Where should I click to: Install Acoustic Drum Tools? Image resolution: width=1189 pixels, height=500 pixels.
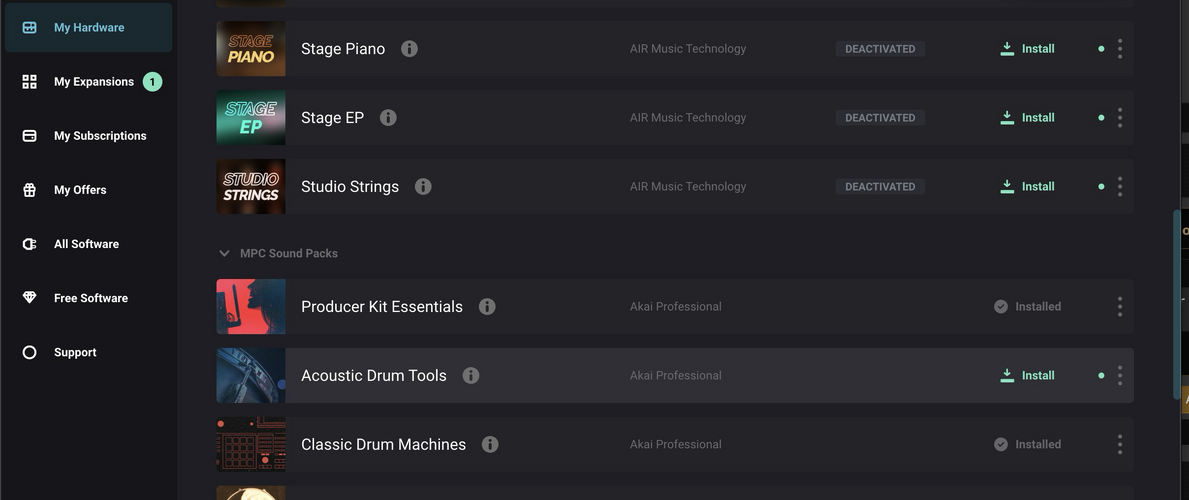[1028, 376]
